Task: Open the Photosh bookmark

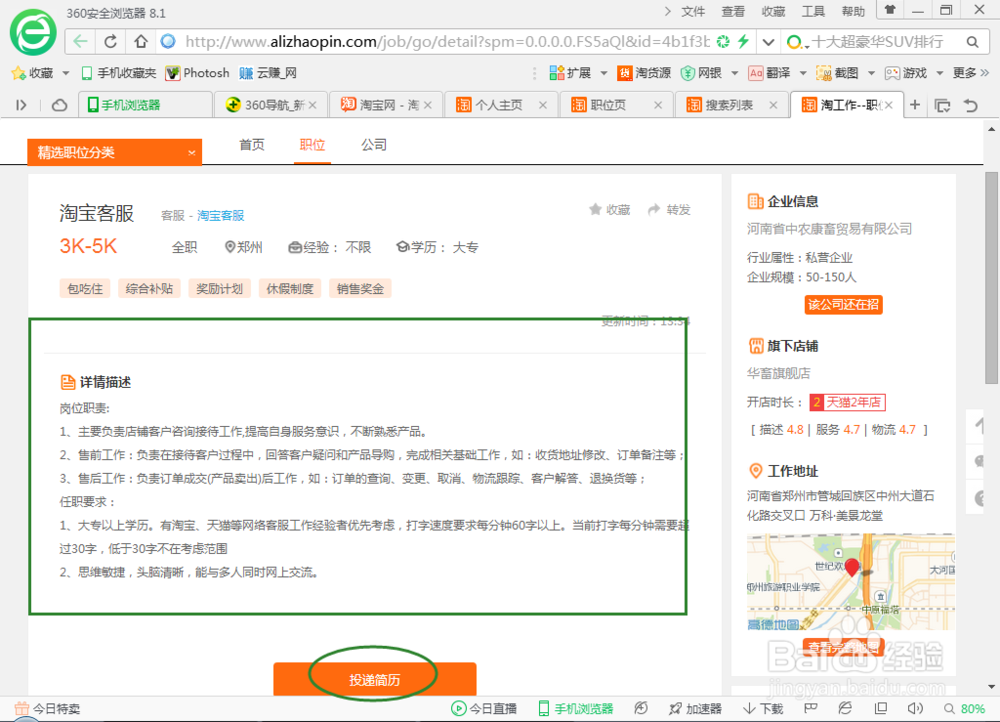Action: pyautogui.click(x=197, y=73)
